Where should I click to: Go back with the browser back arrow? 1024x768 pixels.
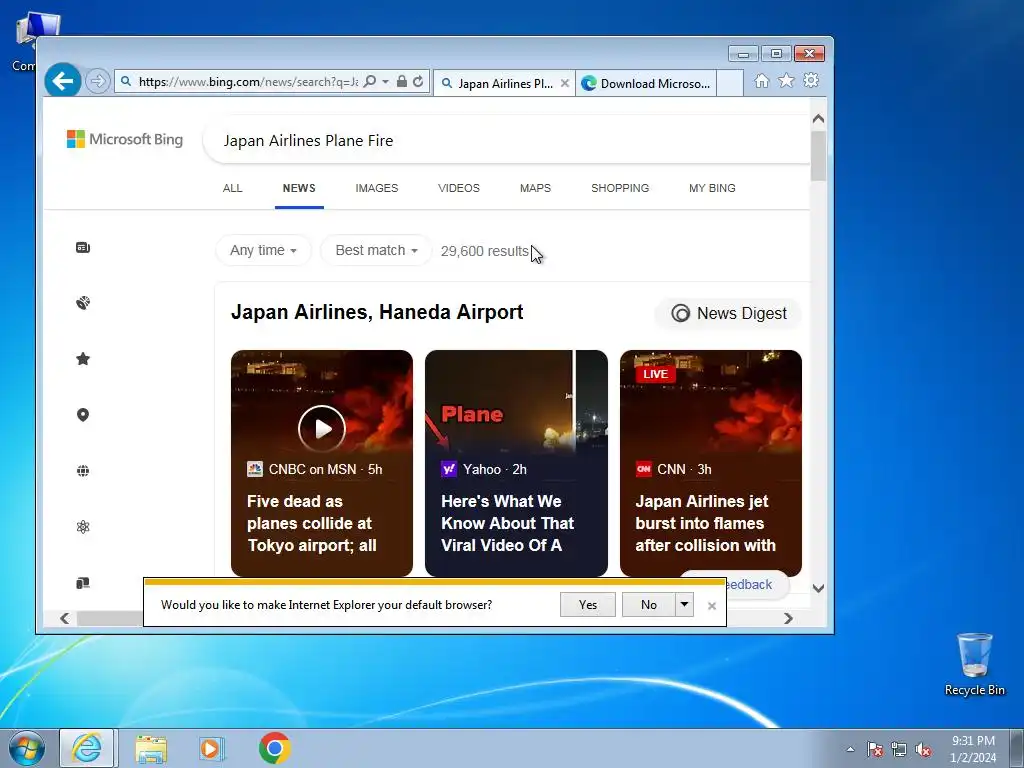[x=63, y=81]
